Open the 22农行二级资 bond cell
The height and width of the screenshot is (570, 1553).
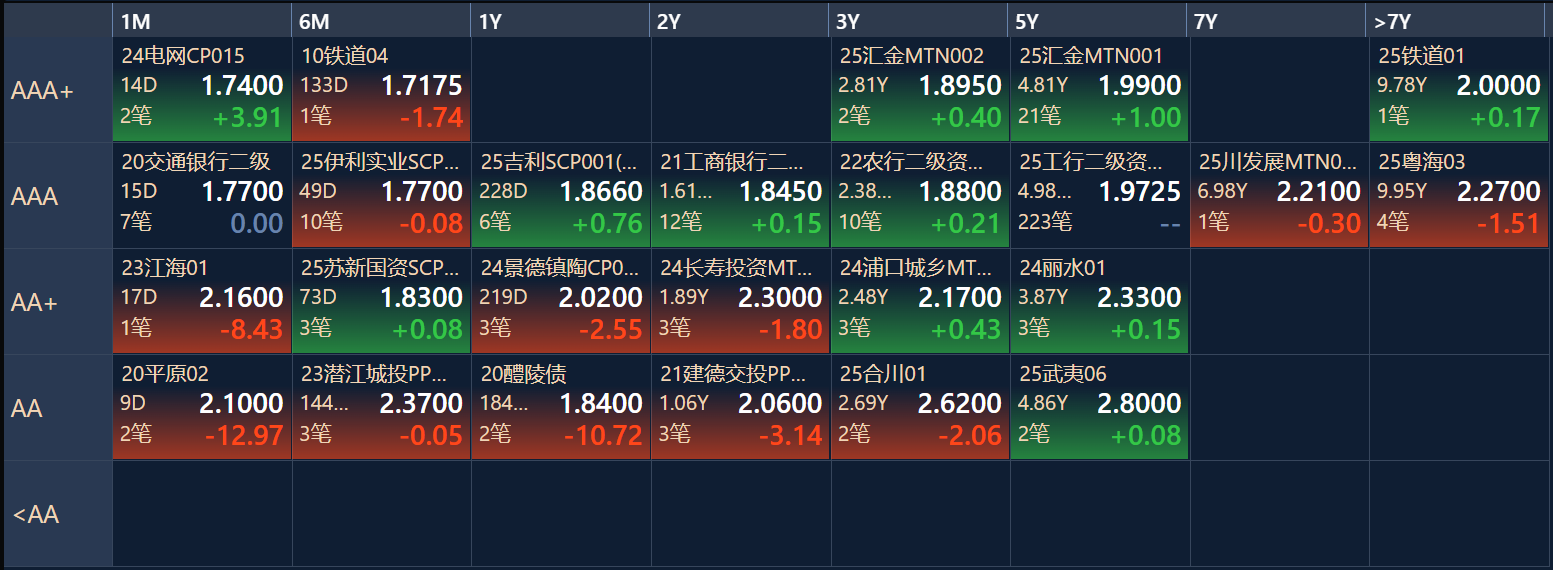point(920,196)
